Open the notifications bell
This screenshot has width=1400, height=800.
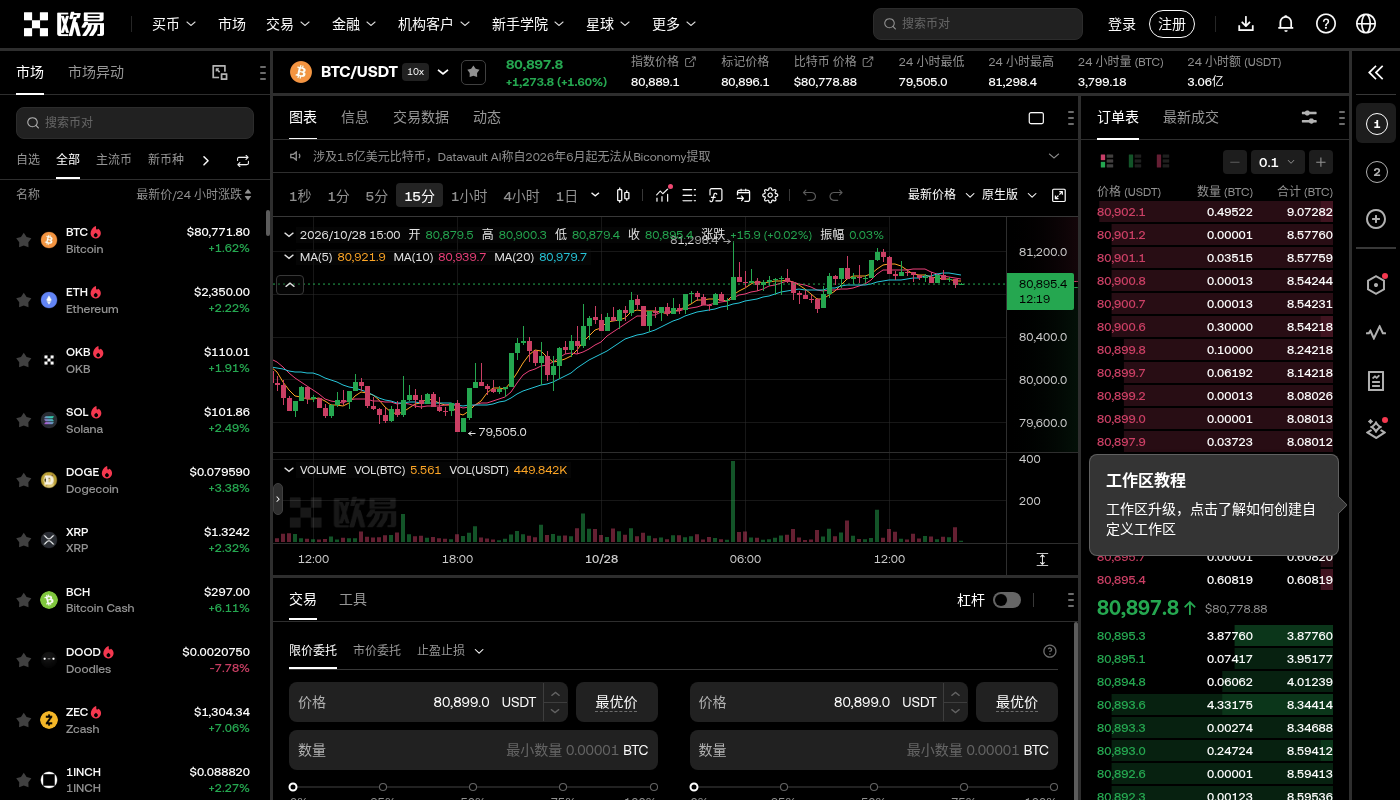point(1286,24)
